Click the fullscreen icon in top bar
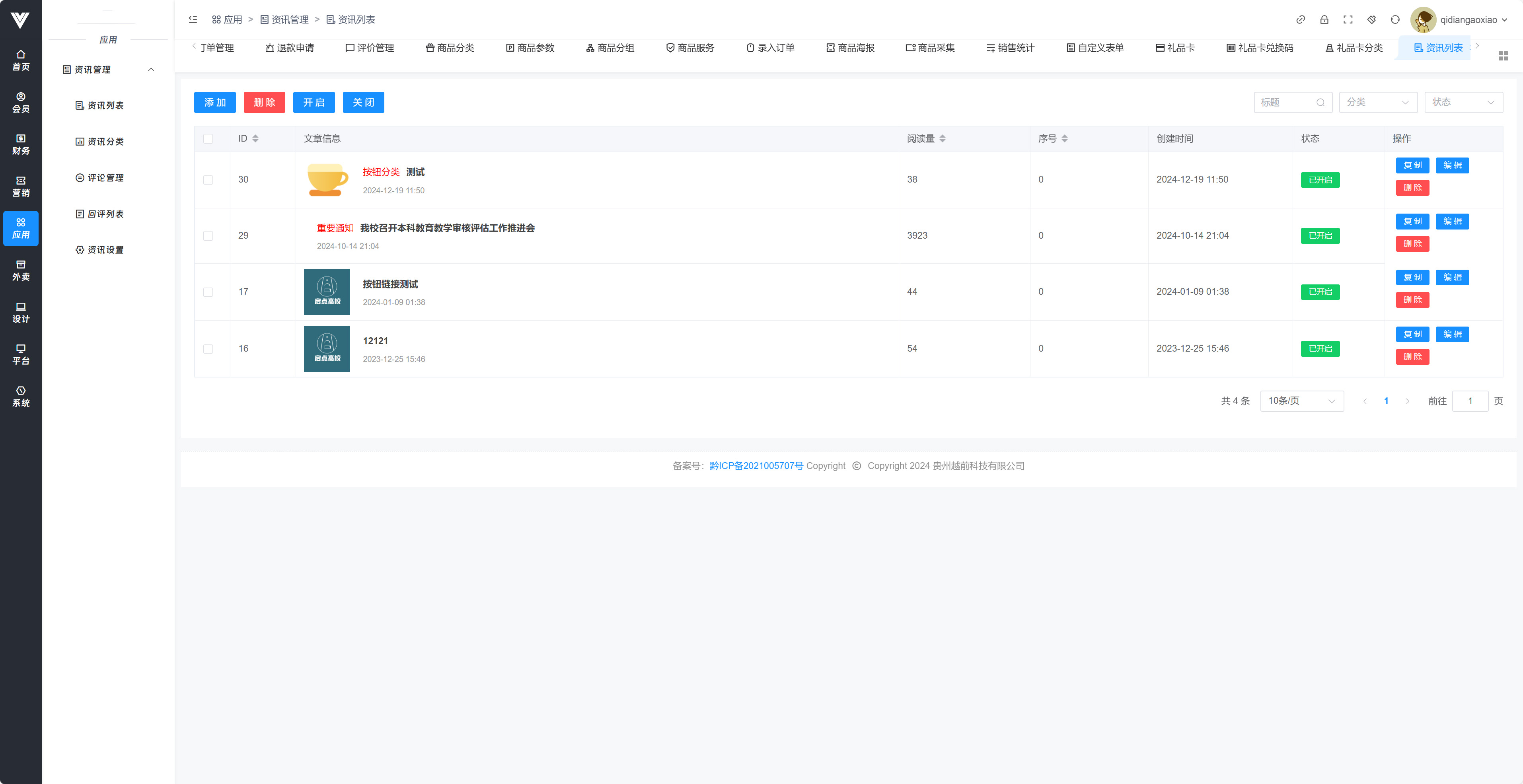 click(x=1348, y=19)
